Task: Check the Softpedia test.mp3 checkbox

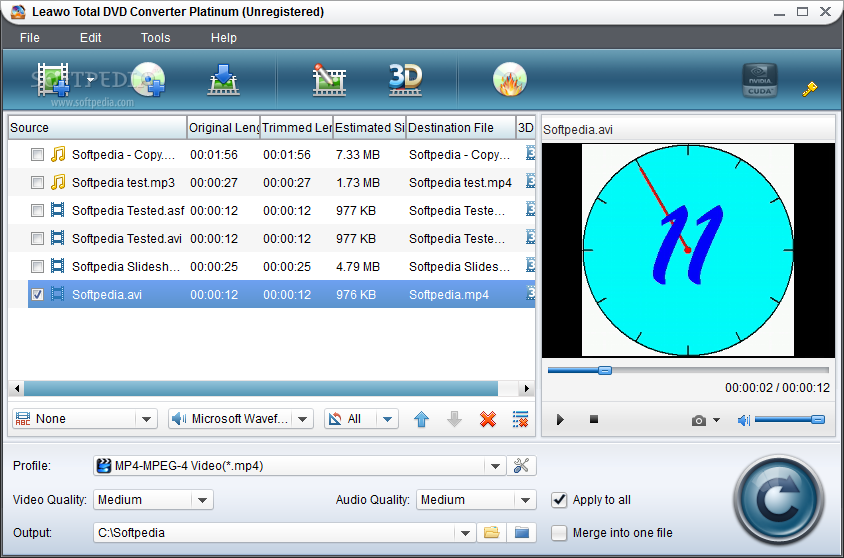Action: pyautogui.click(x=37, y=183)
